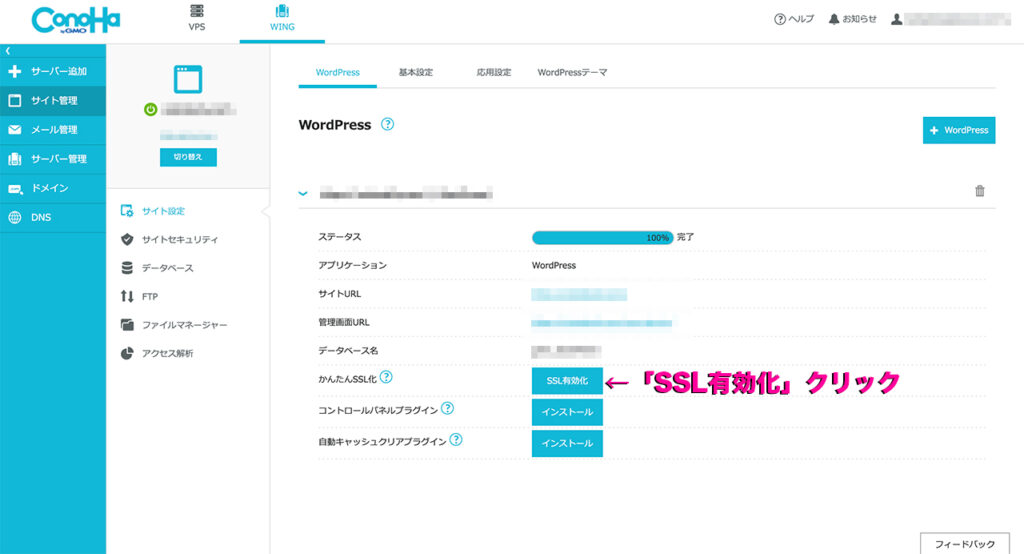Screen dimensions: 1024x554
Task: Click the trash delete icon
Action: 980,191
